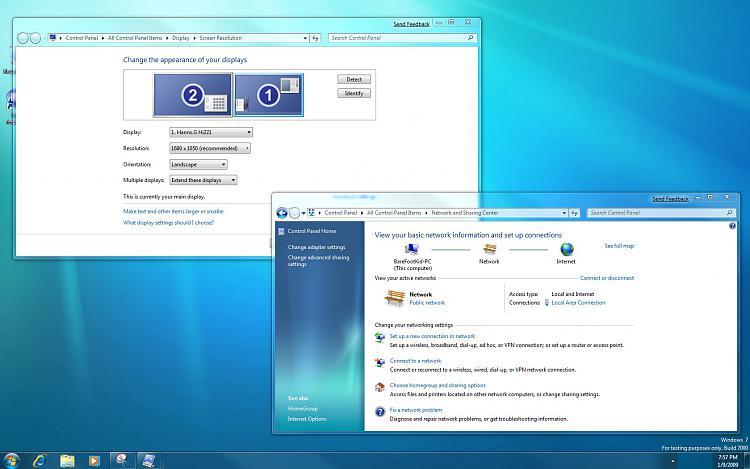Click the large bench icon under active networks
Viewport: 750px width, 469px height.
(395, 298)
